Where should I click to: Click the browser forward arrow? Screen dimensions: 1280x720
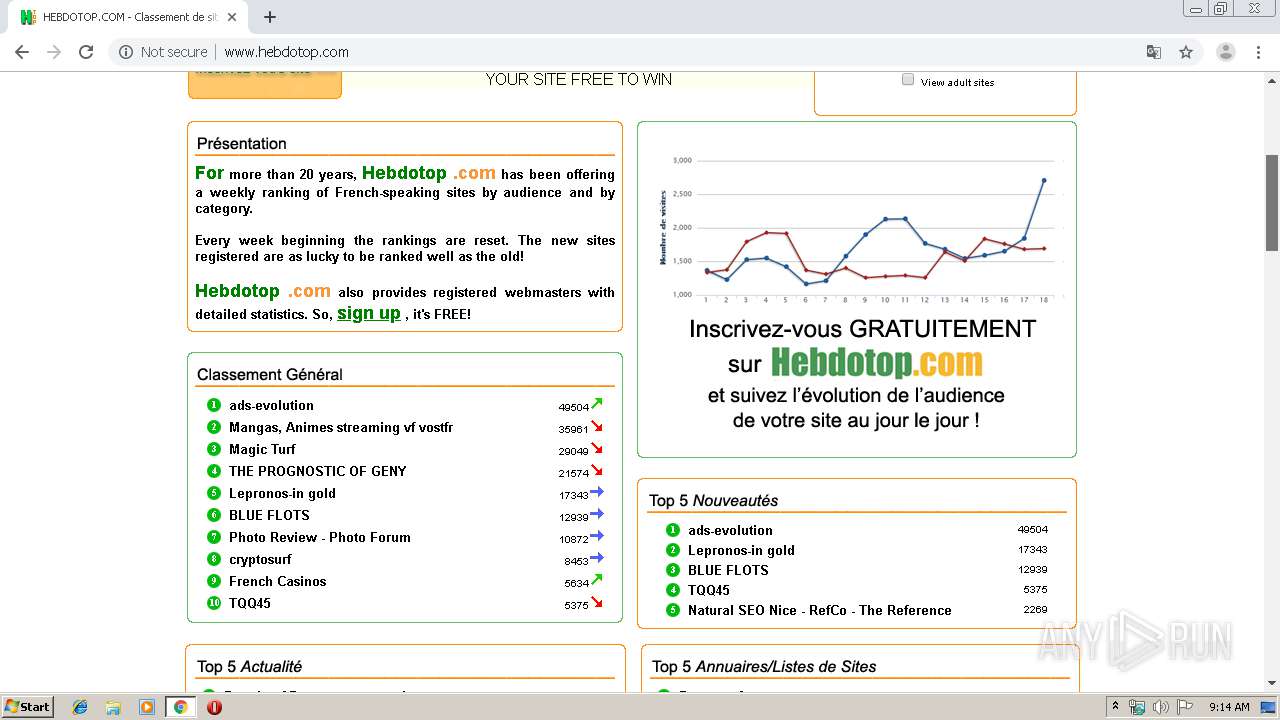[54, 52]
